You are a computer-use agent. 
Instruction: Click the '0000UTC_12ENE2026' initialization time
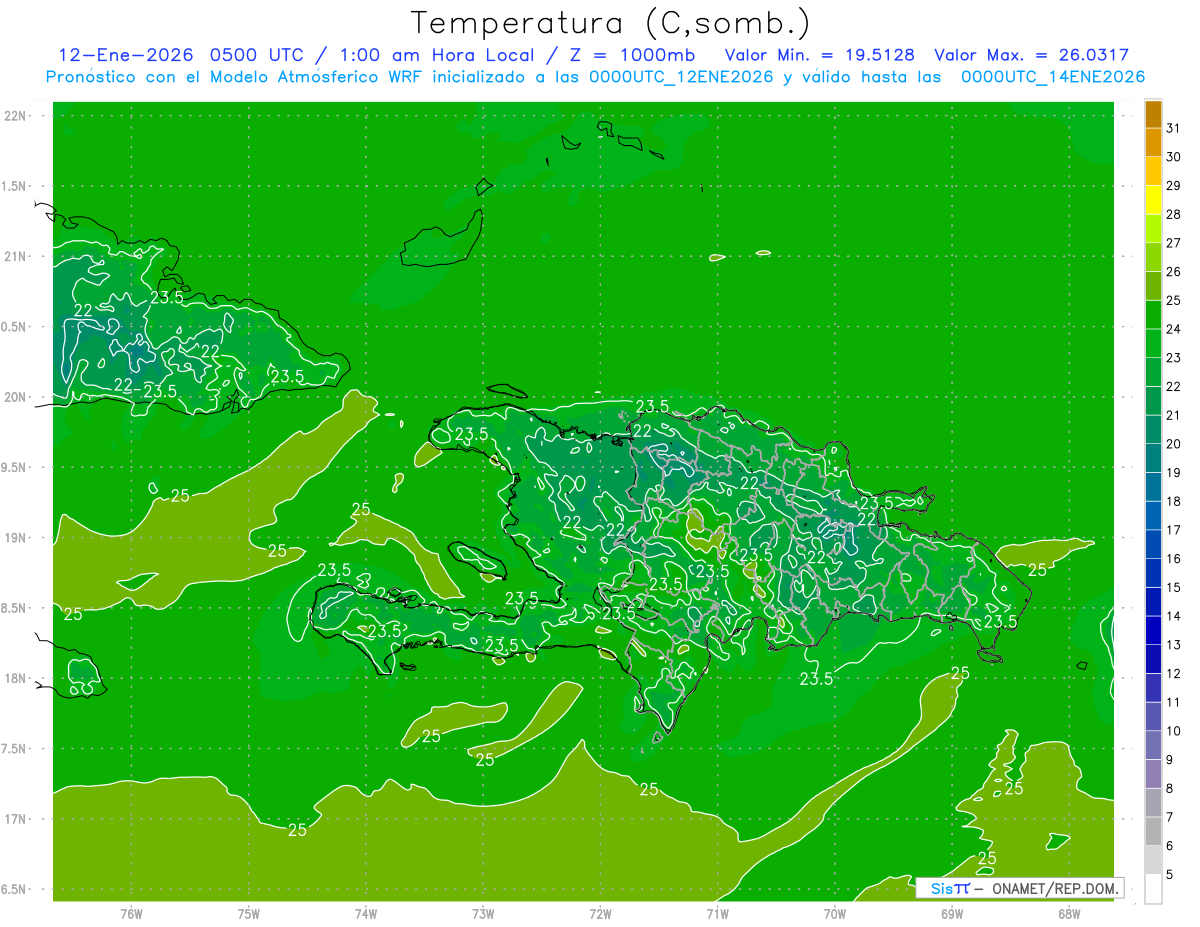(x=681, y=77)
